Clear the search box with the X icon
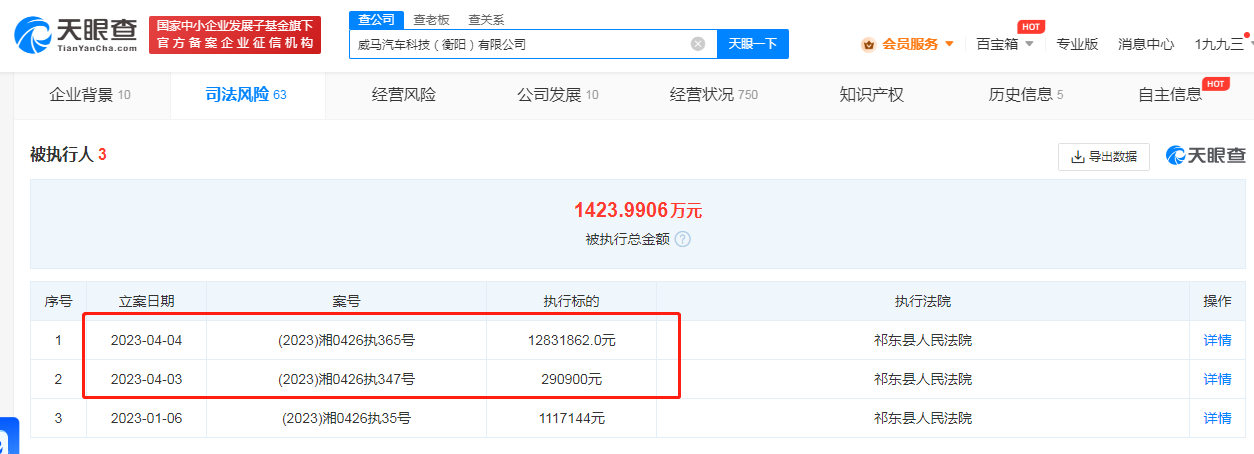Screen dimensions: 1254x454 click(x=698, y=44)
